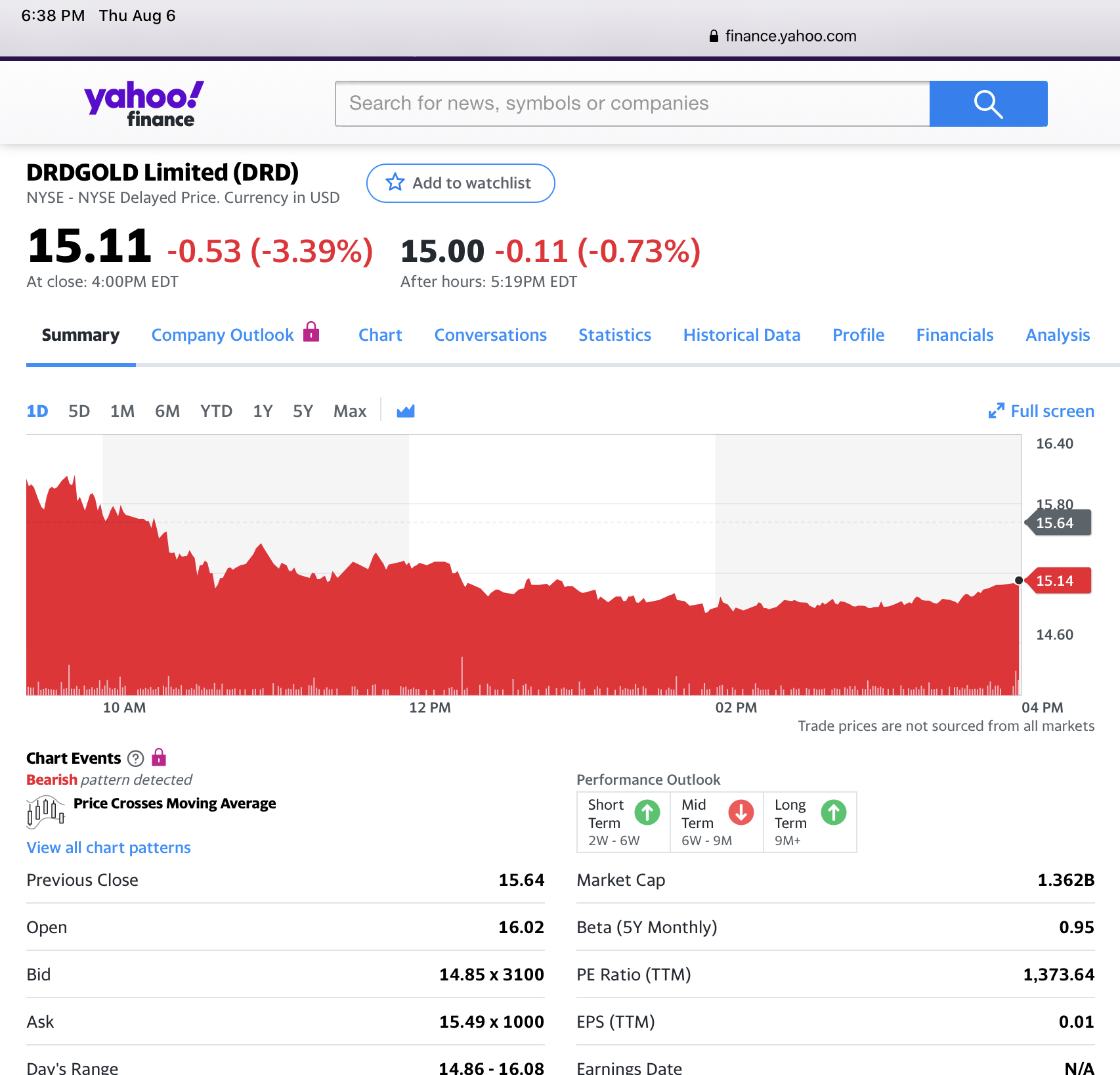Click the Short Term green up arrow
Viewport: 1120px width, 1075px height.
pos(647,812)
